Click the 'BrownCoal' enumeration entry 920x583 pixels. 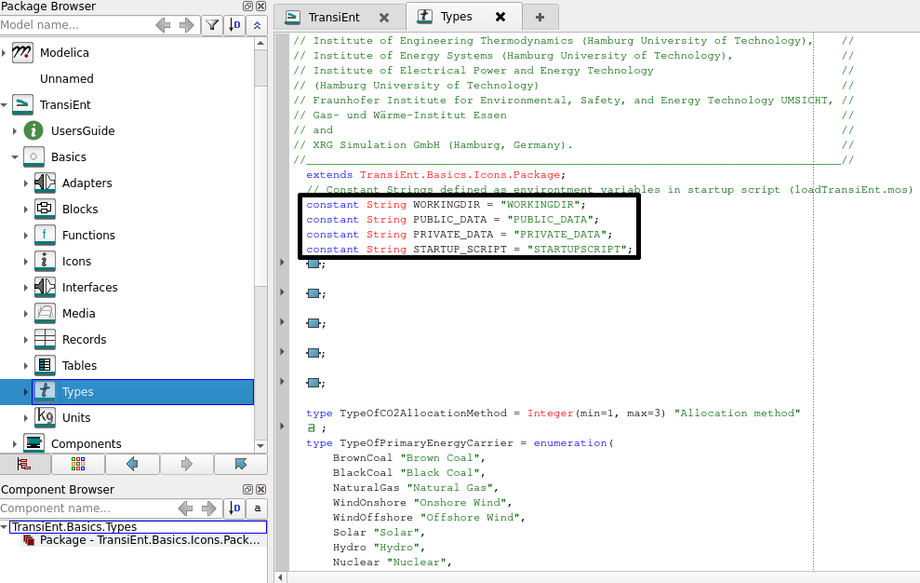363,457
